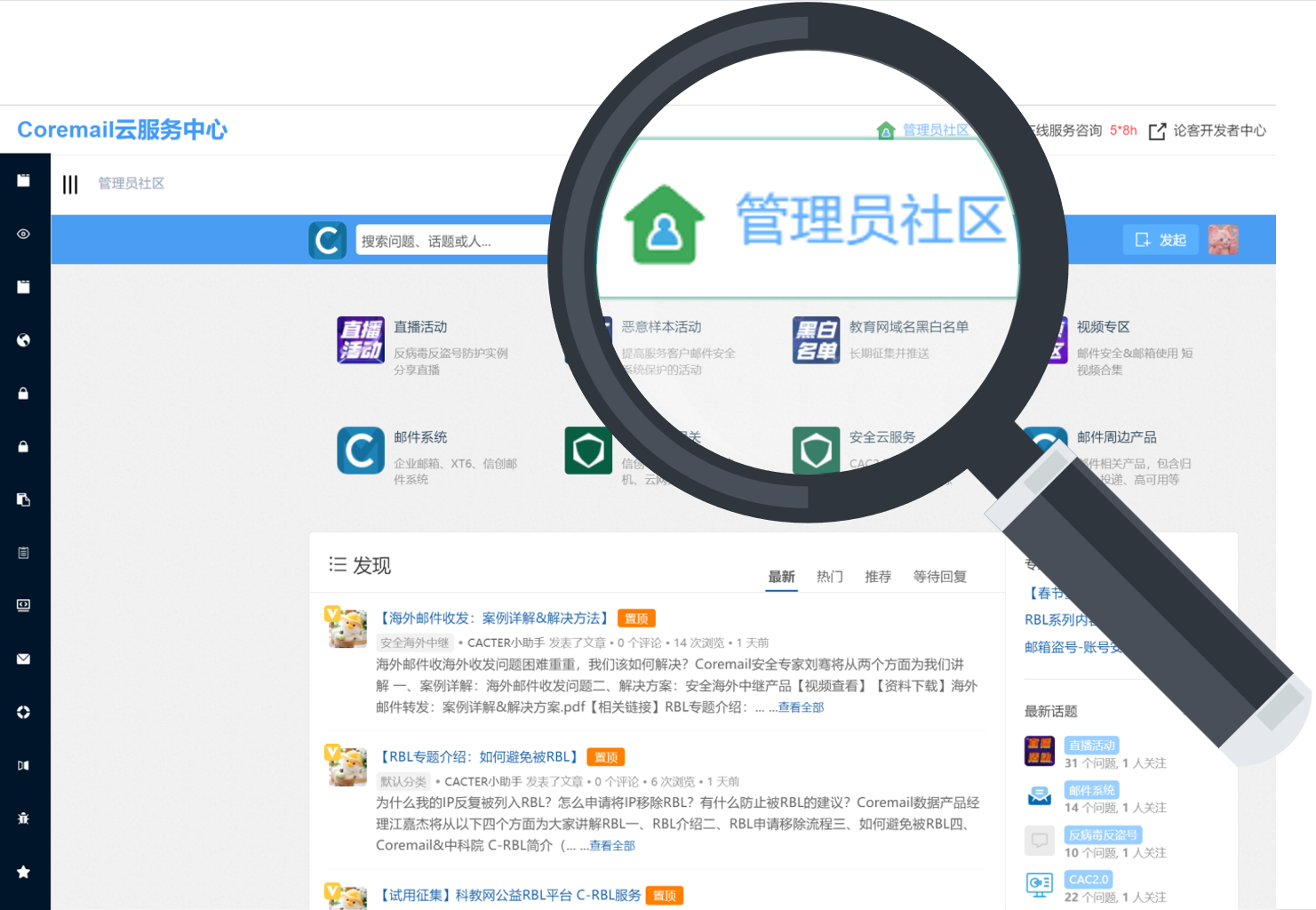Click the 教育网域名黑白名单 icon
Image resolution: width=1316 pixels, height=910 pixels.
pyautogui.click(x=816, y=339)
